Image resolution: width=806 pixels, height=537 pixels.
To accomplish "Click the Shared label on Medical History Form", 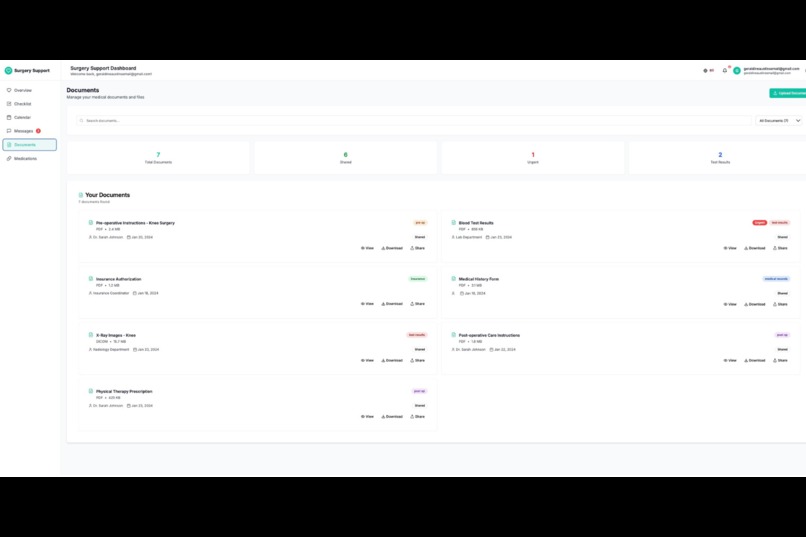I will click(782, 293).
